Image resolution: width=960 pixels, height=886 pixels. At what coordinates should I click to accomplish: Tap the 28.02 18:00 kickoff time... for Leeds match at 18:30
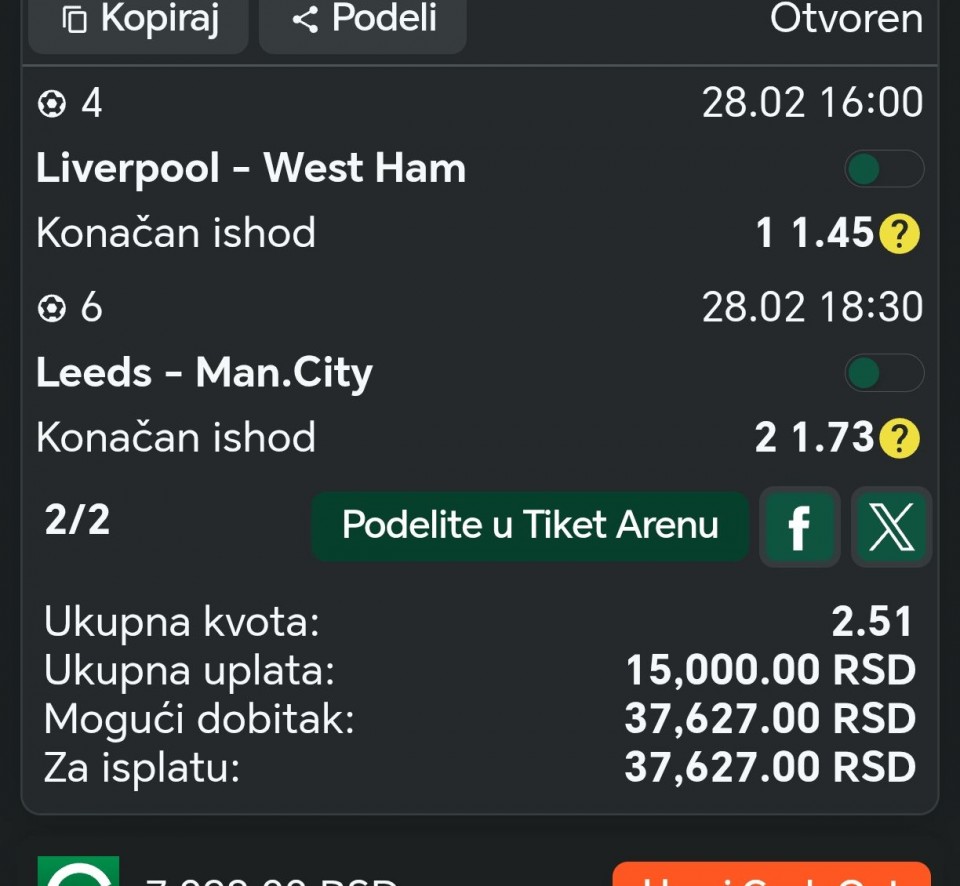tap(812, 308)
